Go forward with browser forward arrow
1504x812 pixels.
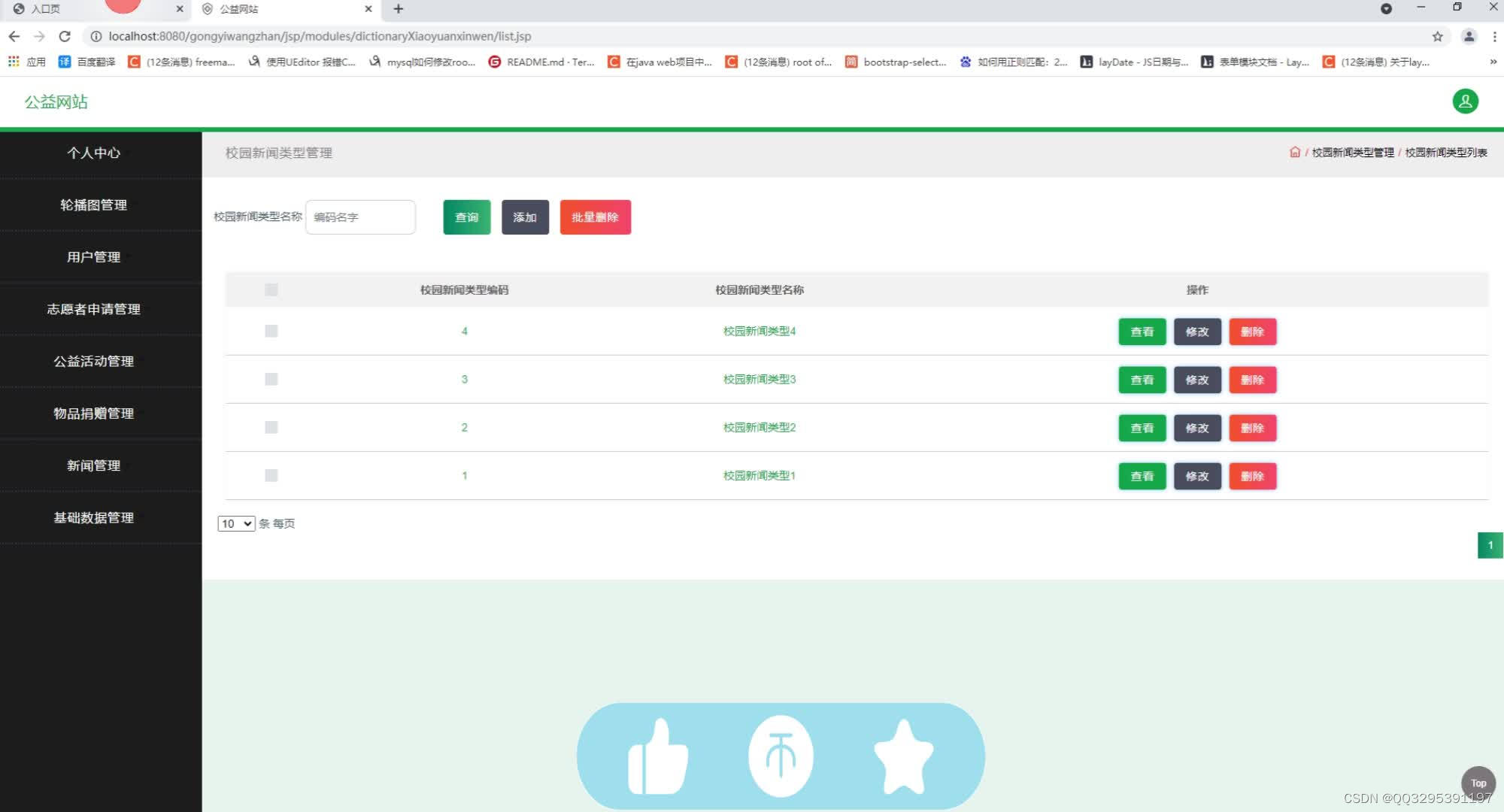click(39, 36)
